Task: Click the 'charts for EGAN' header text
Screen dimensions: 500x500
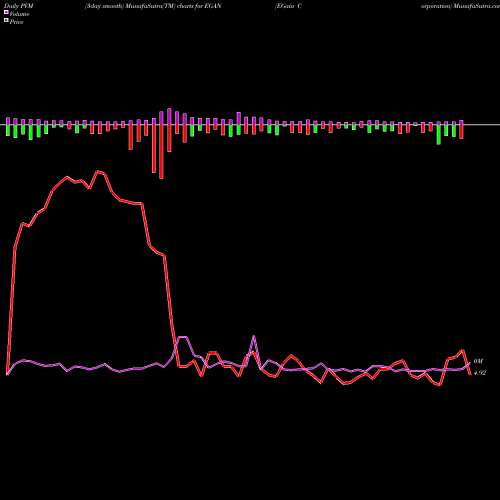Action: 199,6
